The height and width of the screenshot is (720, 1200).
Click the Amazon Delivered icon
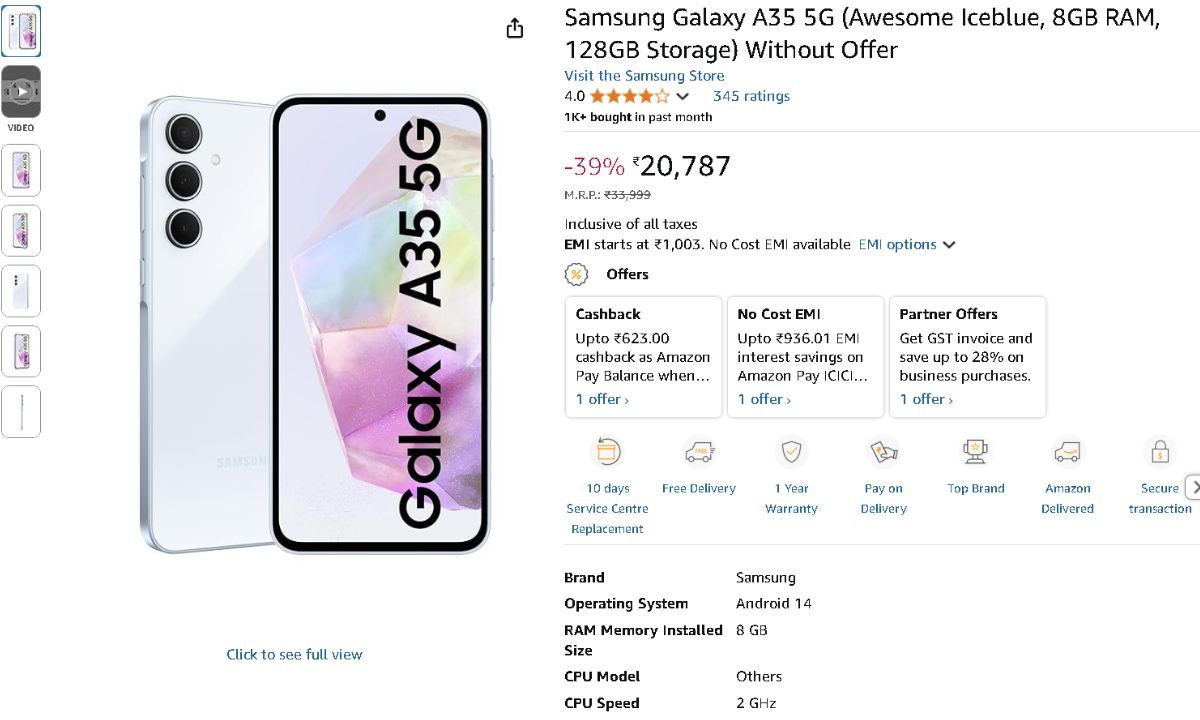click(x=1067, y=453)
